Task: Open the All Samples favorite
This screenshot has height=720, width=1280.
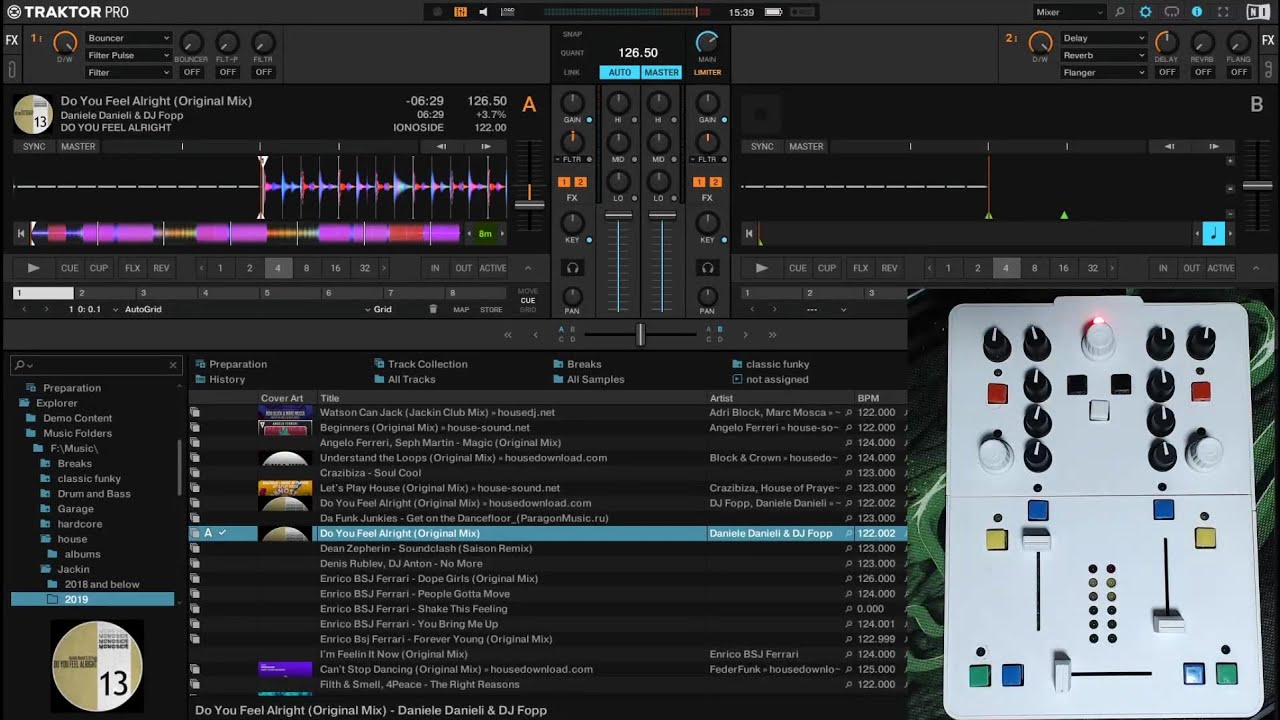Action: point(589,379)
